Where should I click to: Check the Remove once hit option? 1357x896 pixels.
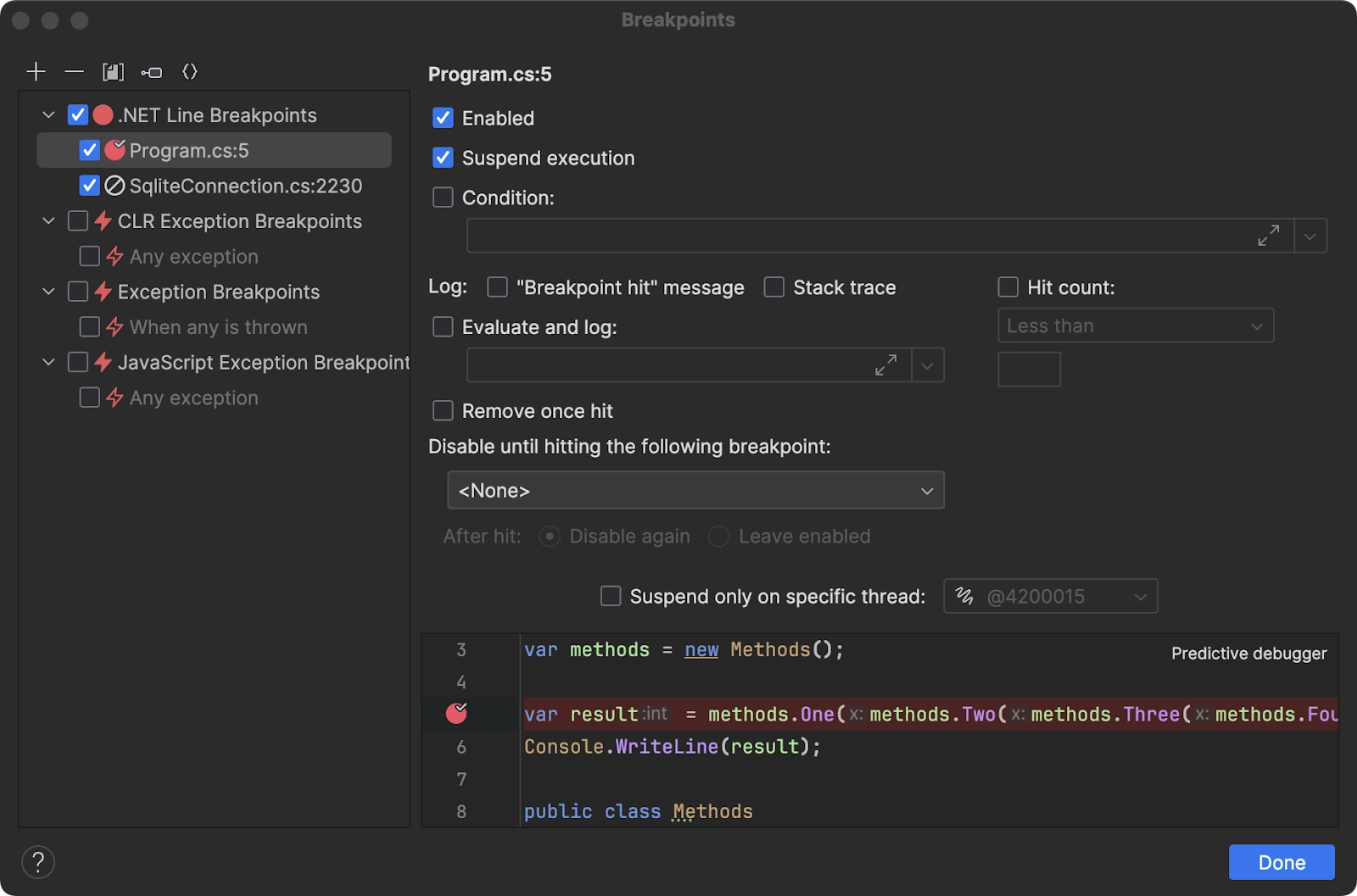tap(442, 411)
